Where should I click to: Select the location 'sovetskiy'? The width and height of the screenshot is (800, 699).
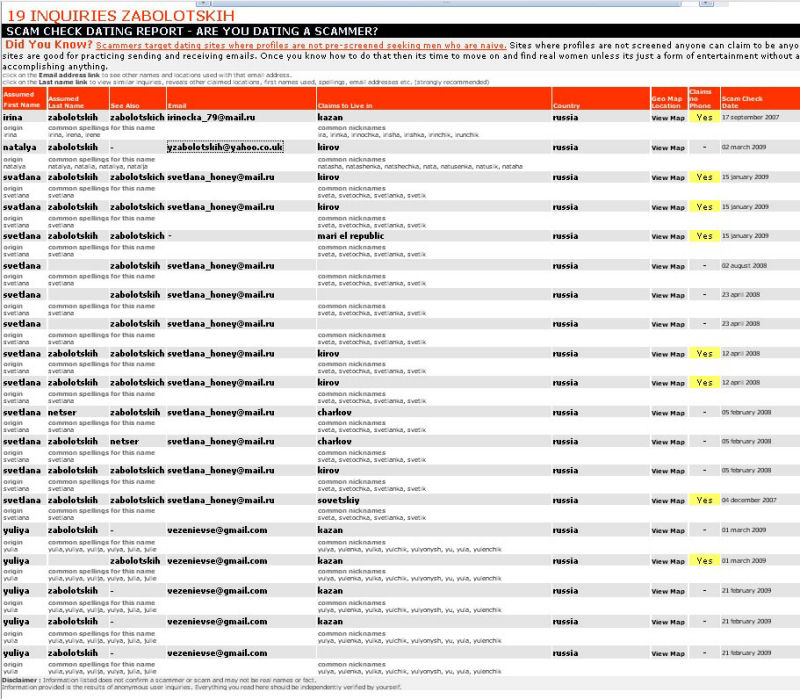338,500
